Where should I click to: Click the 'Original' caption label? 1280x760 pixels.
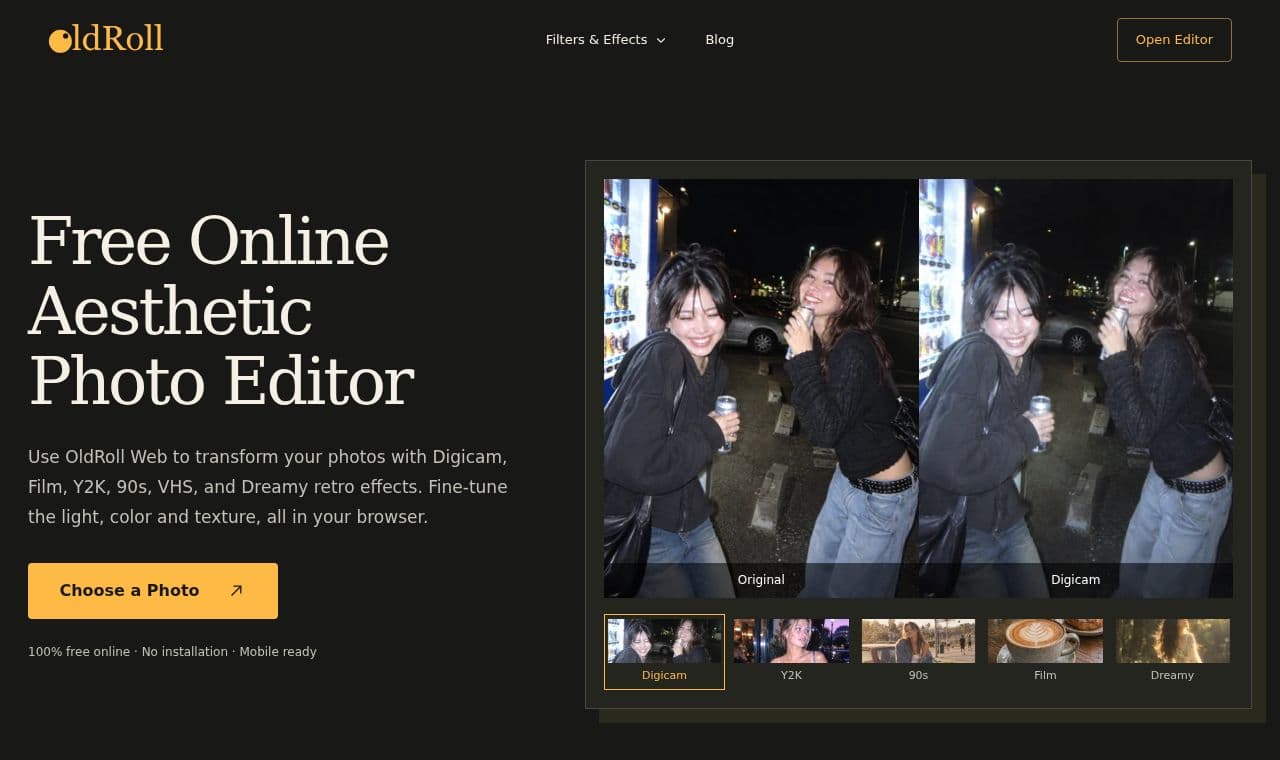(761, 580)
